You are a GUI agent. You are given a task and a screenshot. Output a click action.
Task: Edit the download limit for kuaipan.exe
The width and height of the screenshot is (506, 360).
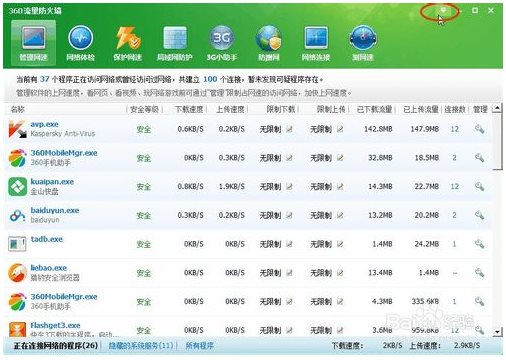point(289,186)
